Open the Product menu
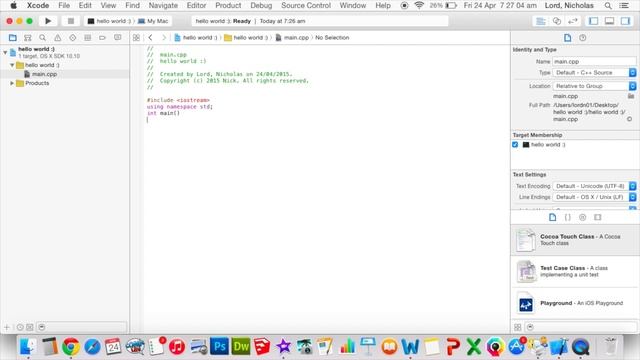The width and height of the screenshot is (640, 360). 228,5
